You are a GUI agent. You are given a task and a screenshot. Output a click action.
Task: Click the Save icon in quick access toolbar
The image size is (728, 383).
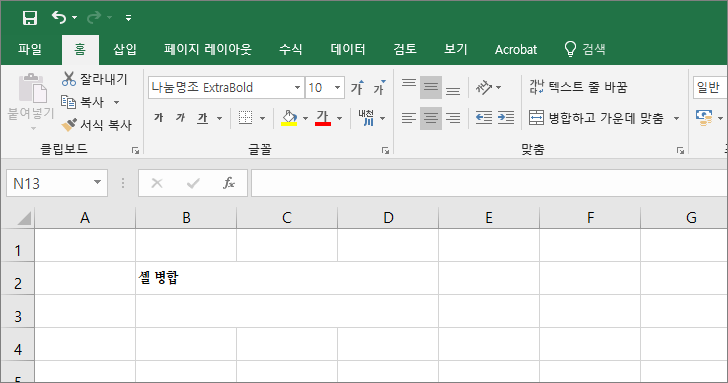(30, 18)
